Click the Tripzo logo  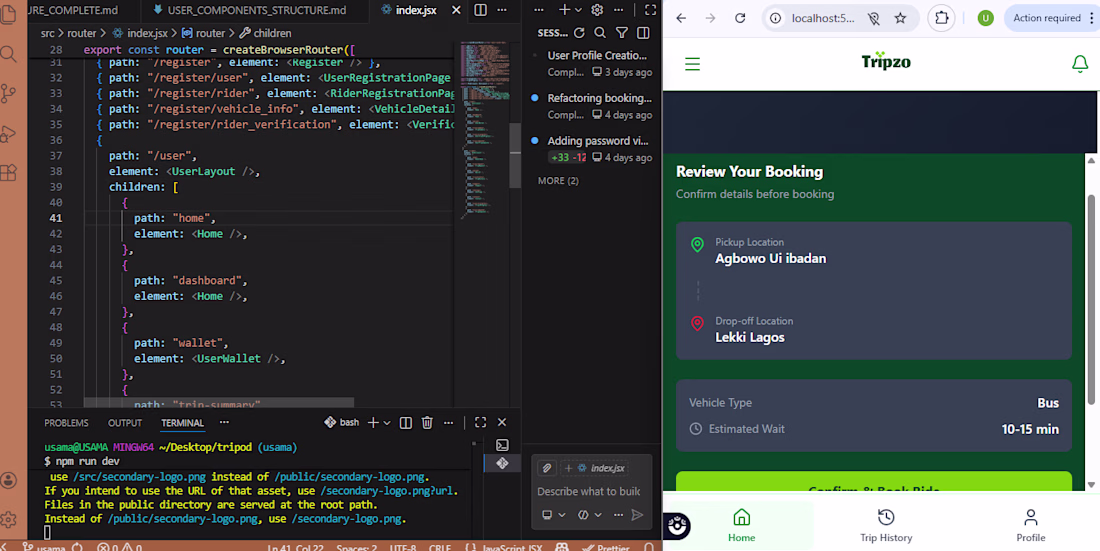[886, 61]
